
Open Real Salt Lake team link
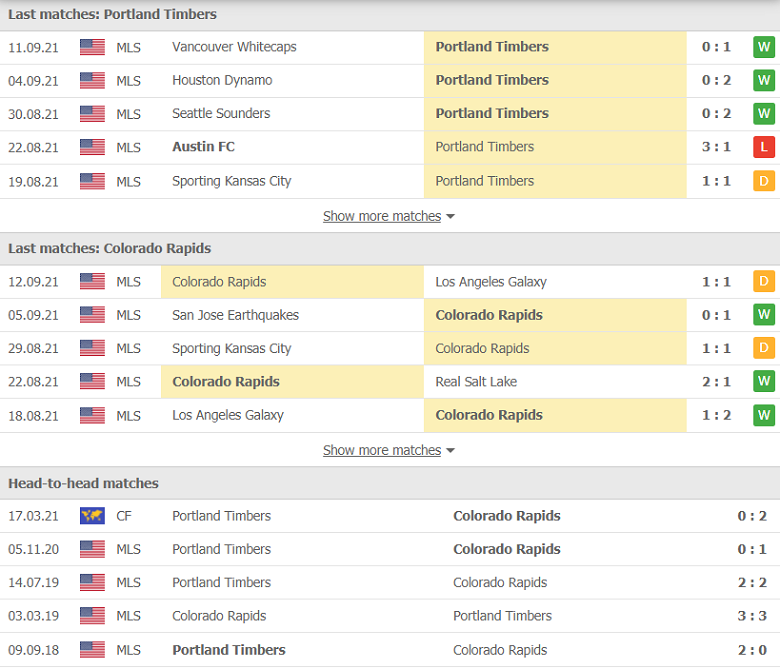[x=476, y=382]
